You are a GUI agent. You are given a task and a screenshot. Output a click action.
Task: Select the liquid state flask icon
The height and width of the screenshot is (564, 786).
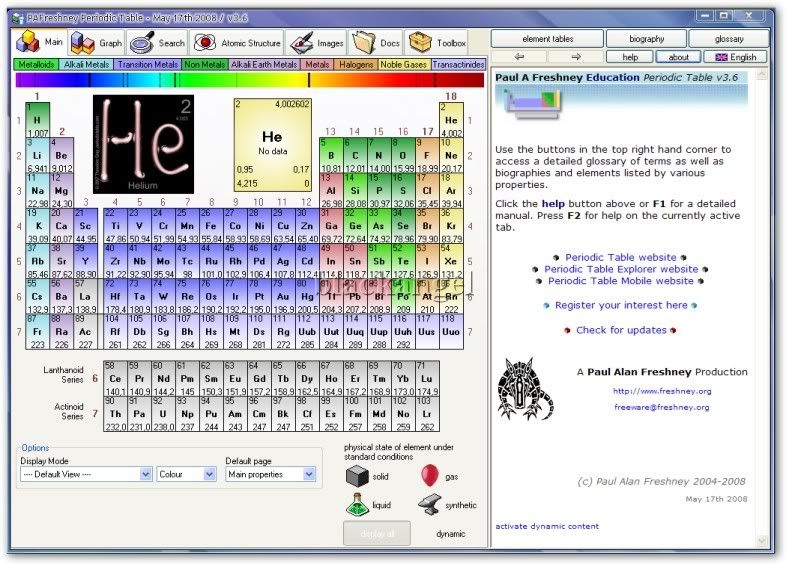pos(357,506)
